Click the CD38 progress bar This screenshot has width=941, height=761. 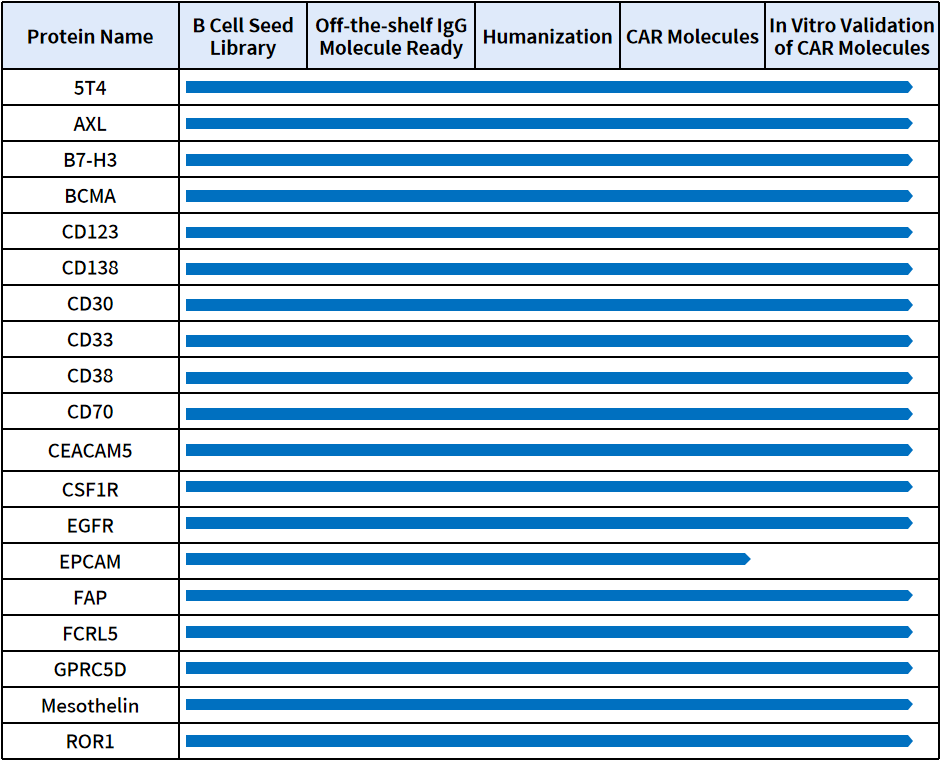[548, 378]
